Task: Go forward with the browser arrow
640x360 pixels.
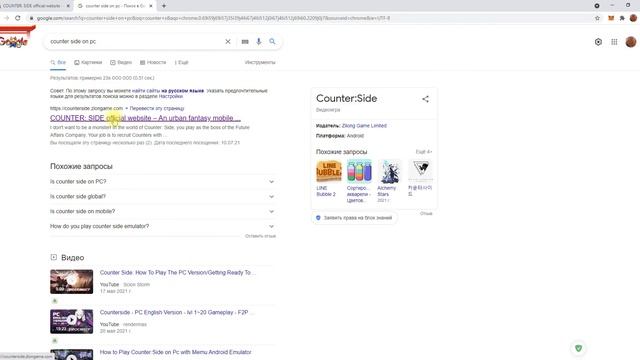Action: click(x=6, y=18)
